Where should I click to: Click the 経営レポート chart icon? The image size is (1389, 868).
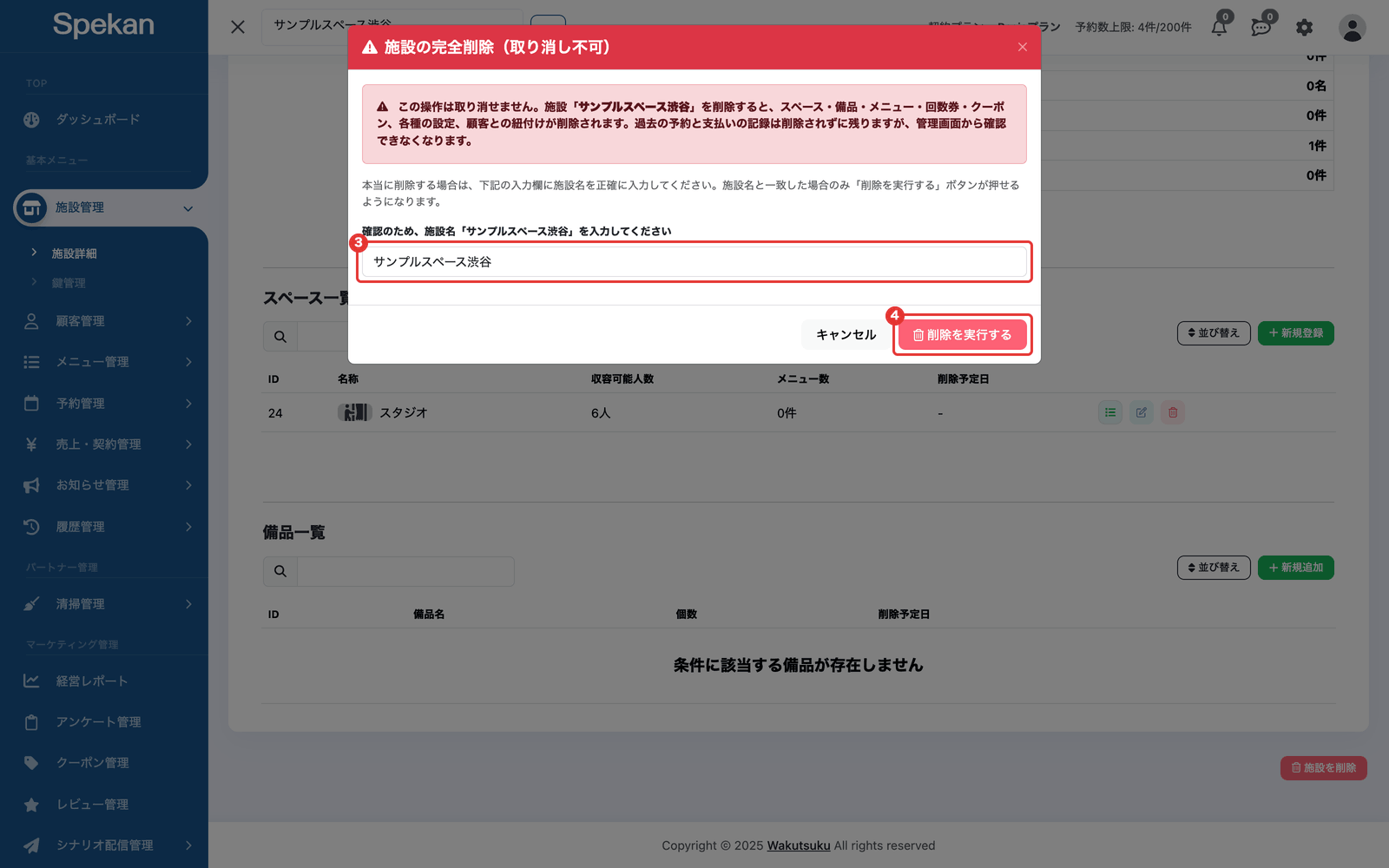31,681
